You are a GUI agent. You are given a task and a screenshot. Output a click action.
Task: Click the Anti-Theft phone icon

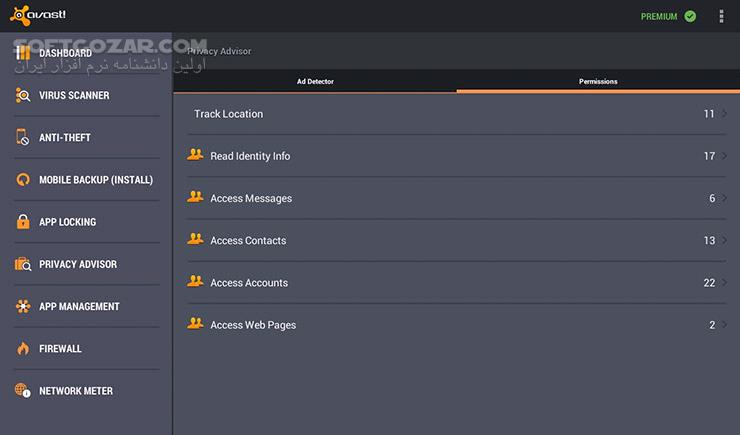coord(22,137)
